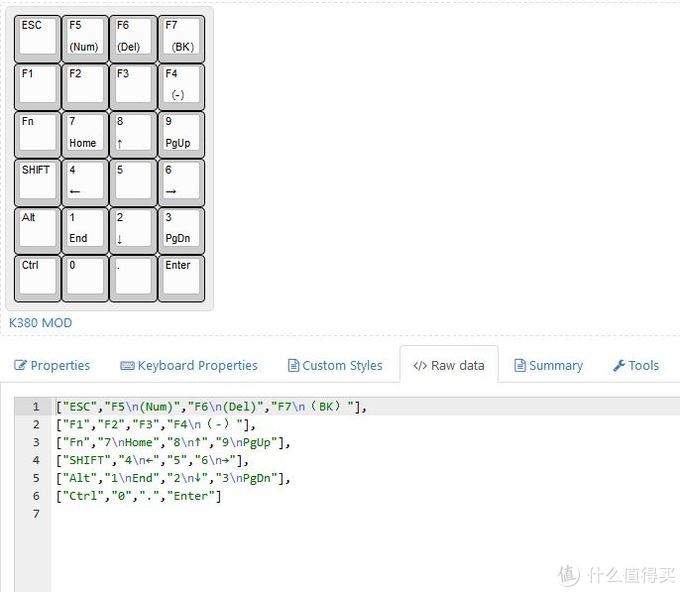This screenshot has height=592, width=680.
Task: Select the 3 PgDn key
Action: coord(181,231)
